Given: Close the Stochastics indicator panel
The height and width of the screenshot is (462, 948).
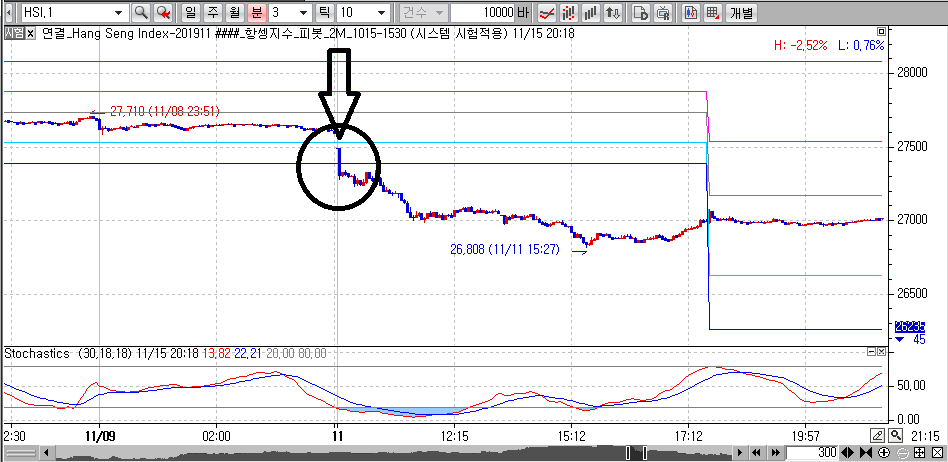Looking at the screenshot, I should pos(882,352).
